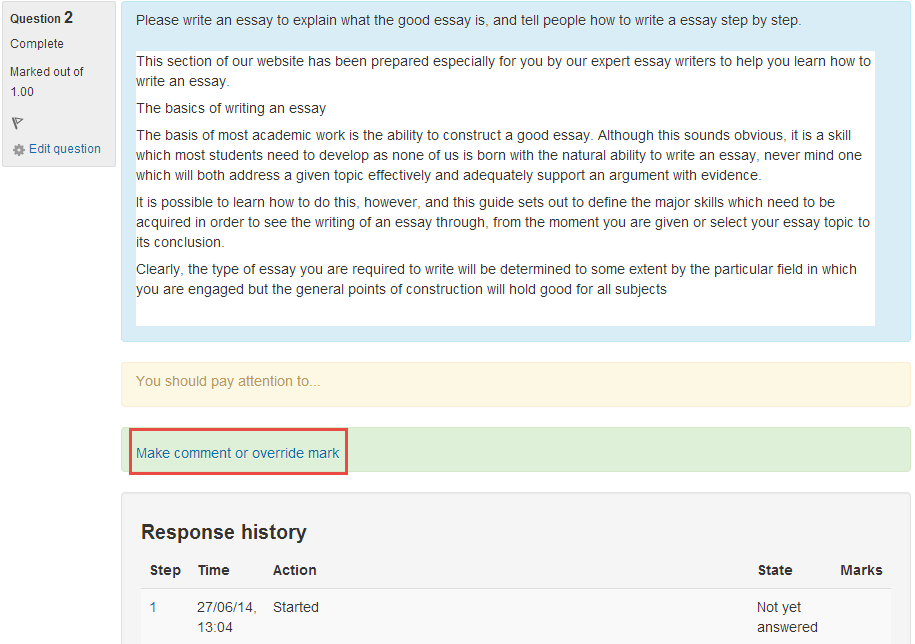Click the Complete status text
This screenshot has width=915, height=644.
pyautogui.click(x=37, y=44)
